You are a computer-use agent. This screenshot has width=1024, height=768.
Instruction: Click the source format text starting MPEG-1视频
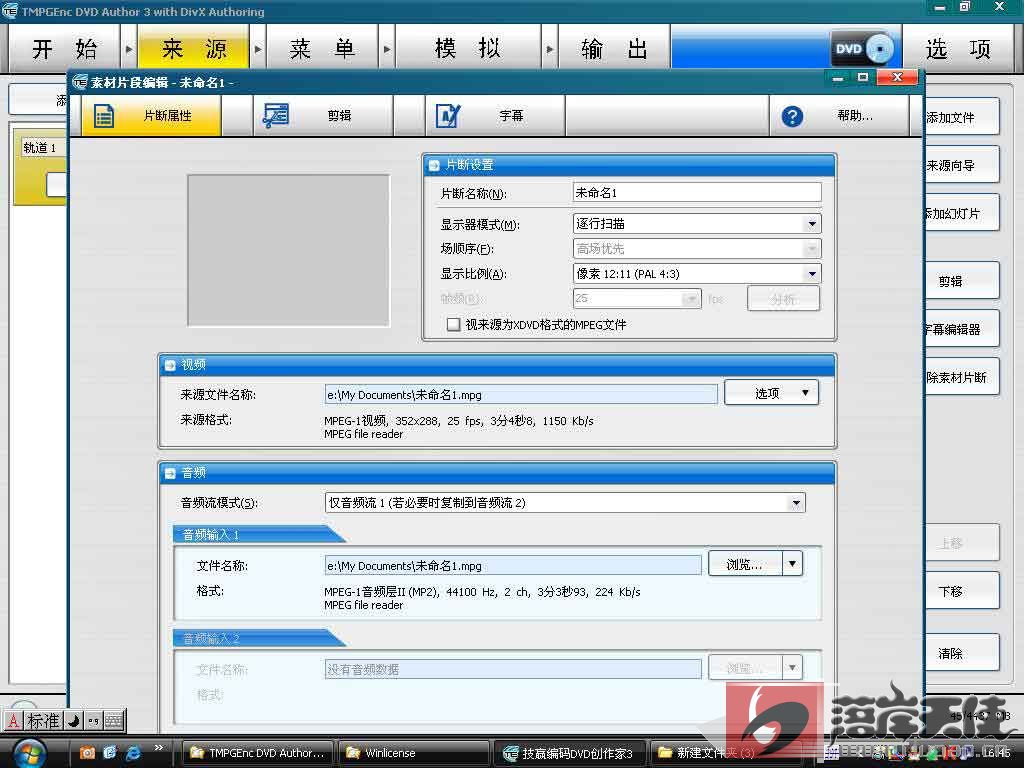[x=458, y=421]
